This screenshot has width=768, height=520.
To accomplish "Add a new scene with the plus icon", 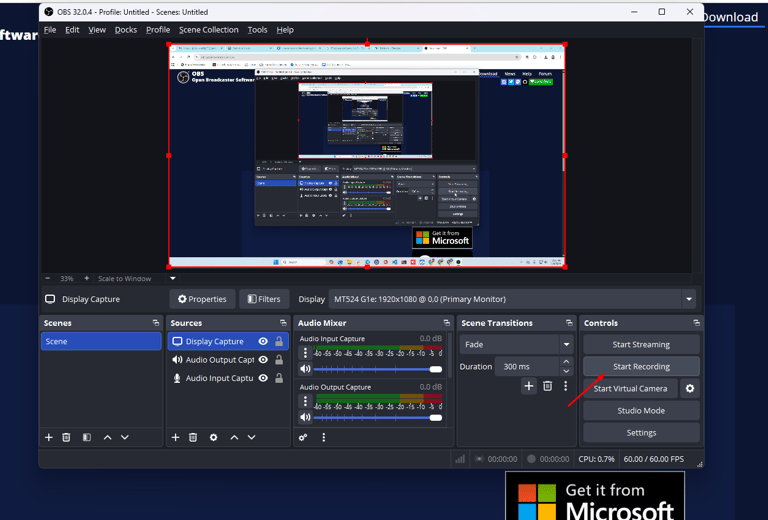I will (x=48, y=437).
